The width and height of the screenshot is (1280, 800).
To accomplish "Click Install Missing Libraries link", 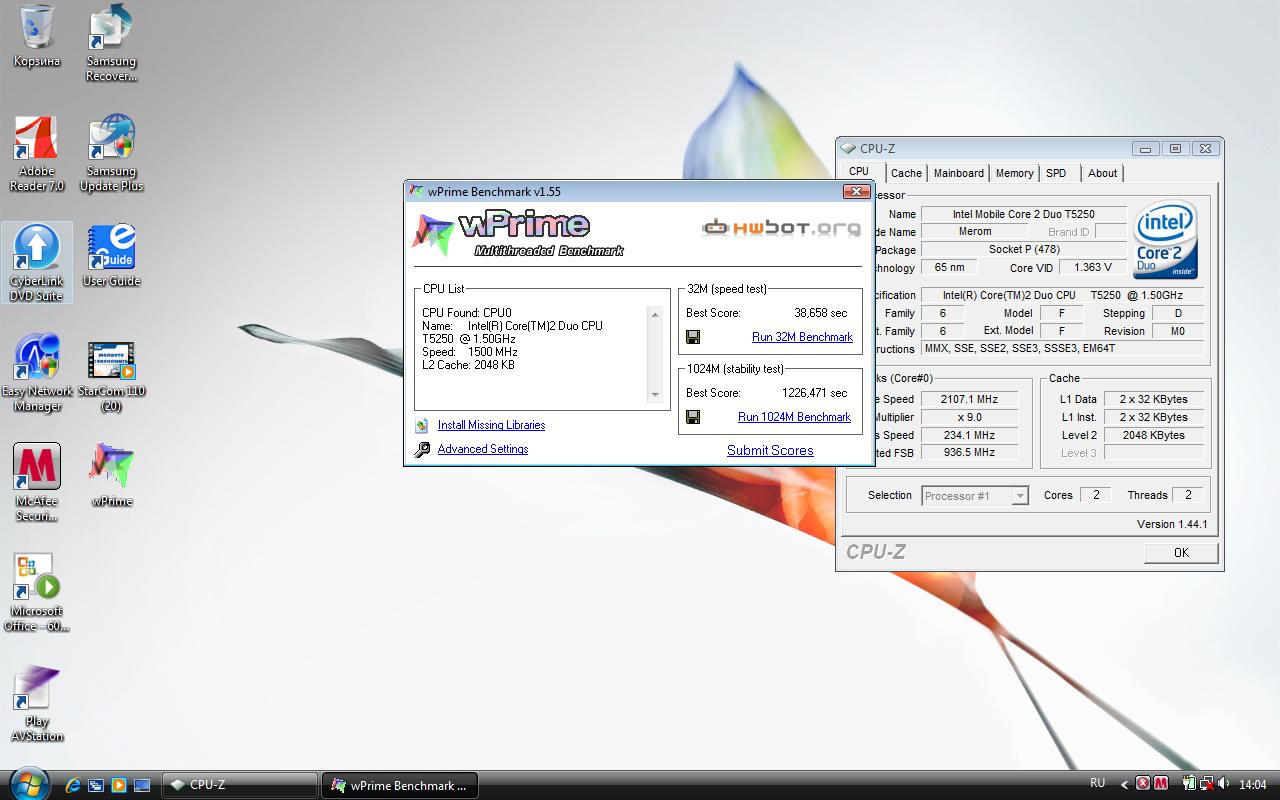I will pos(491,425).
